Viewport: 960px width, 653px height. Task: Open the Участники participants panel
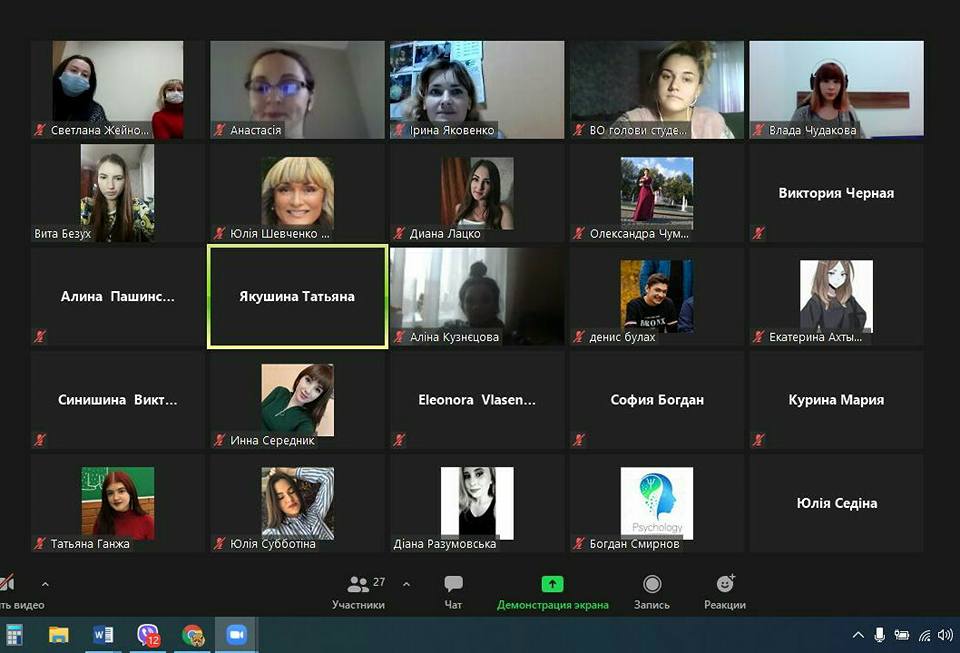358,590
